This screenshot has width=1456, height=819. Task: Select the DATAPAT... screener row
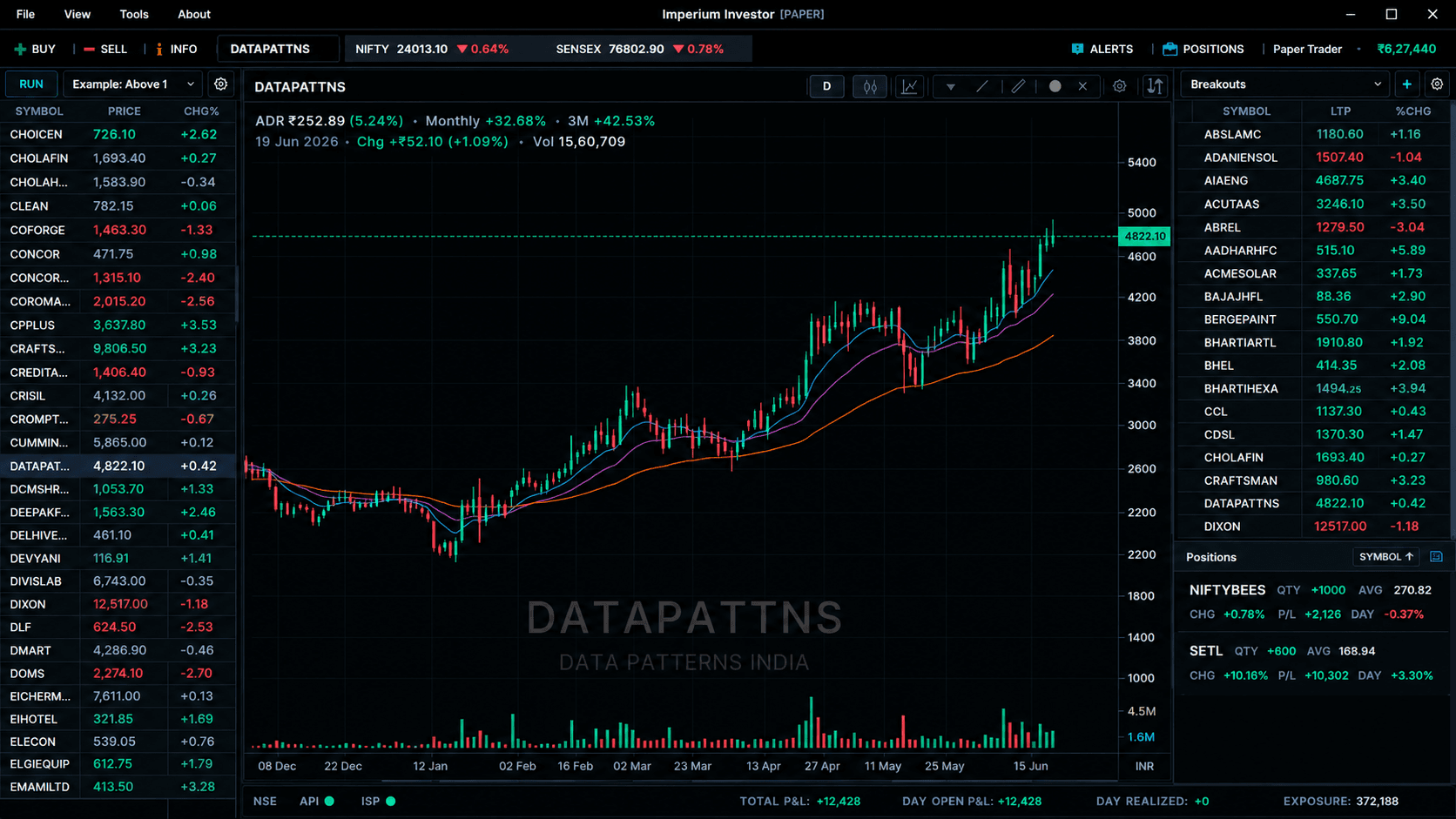pyautogui.click(x=118, y=466)
